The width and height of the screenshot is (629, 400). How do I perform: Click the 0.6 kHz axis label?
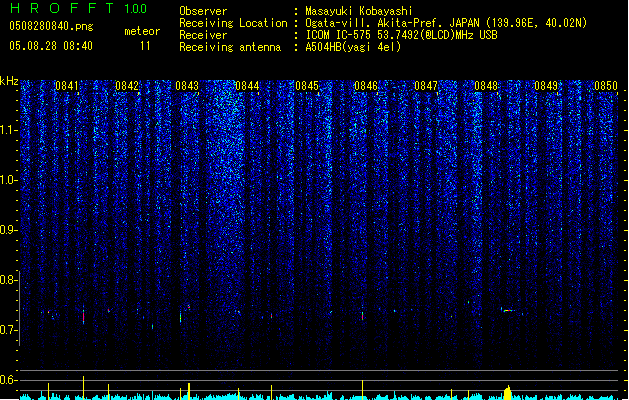coord(9,380)
